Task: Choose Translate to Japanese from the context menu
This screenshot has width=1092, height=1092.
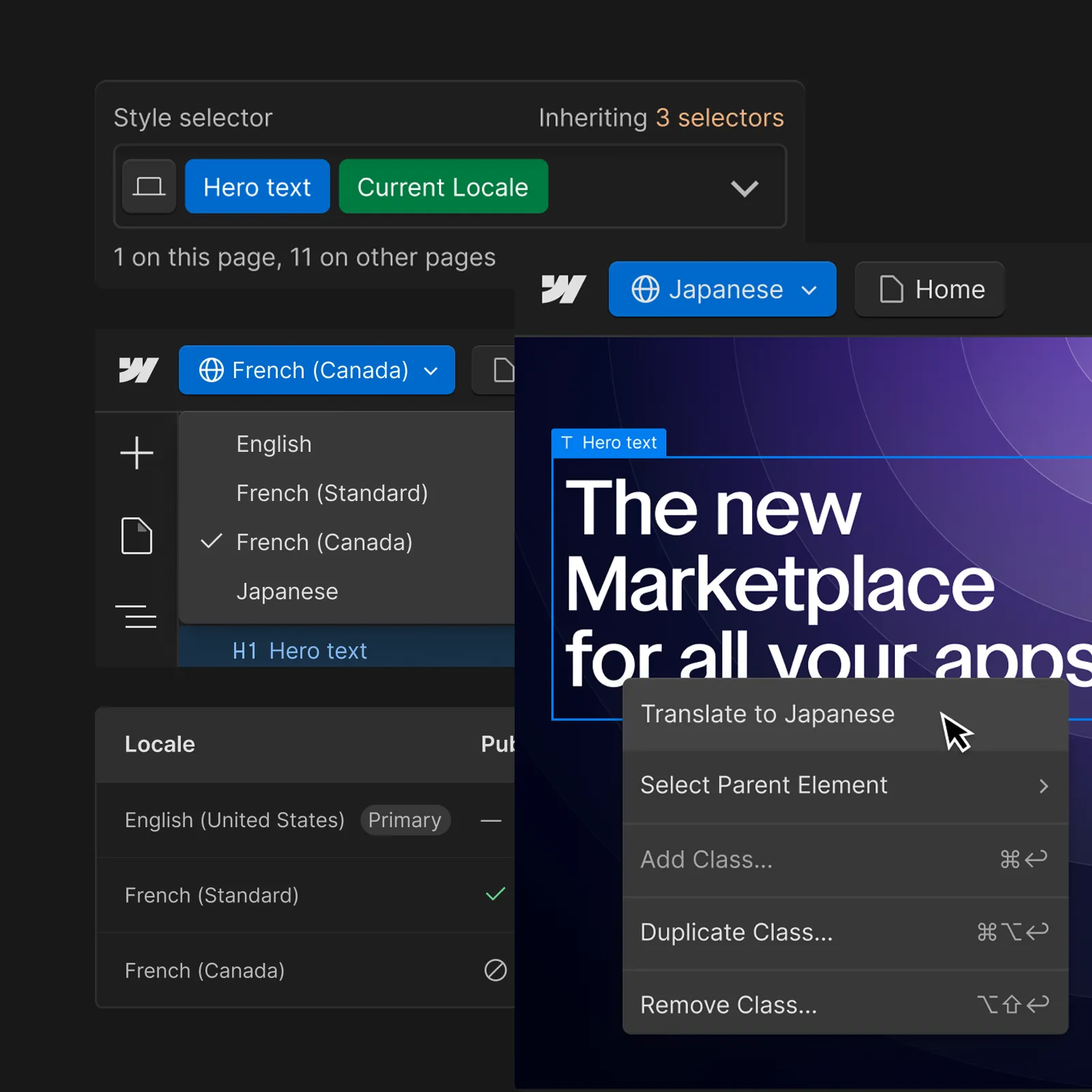Action: click(767, 714)
